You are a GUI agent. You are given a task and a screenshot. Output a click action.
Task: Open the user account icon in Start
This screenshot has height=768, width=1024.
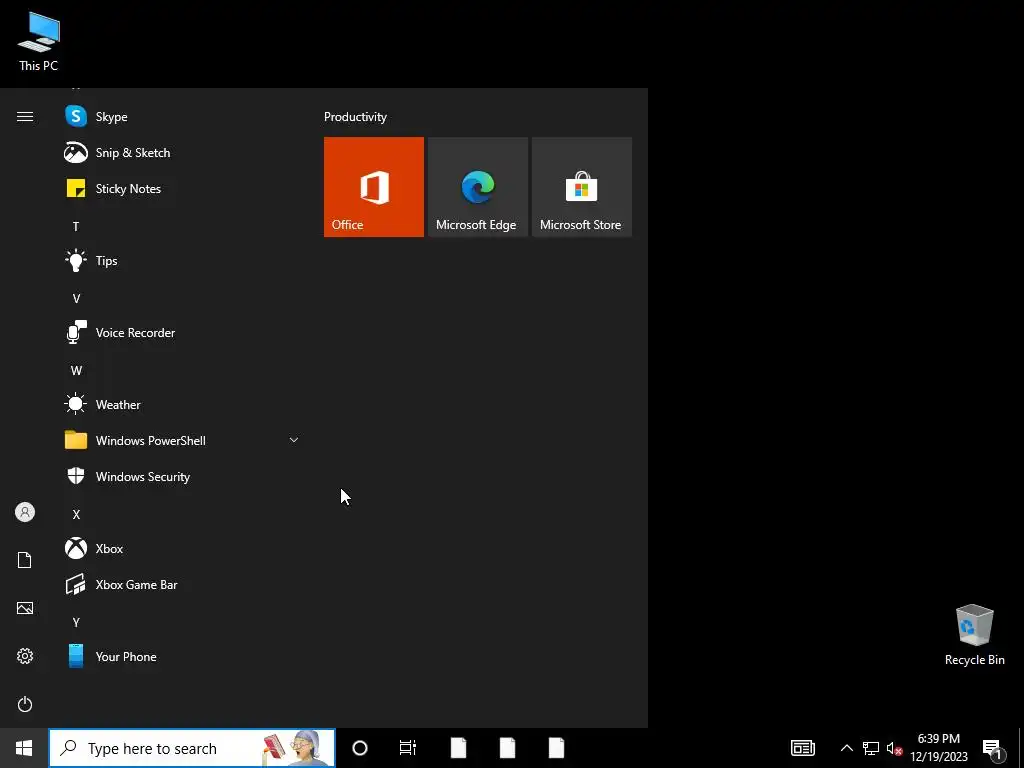pyautogui.click(x=25, y=512)
